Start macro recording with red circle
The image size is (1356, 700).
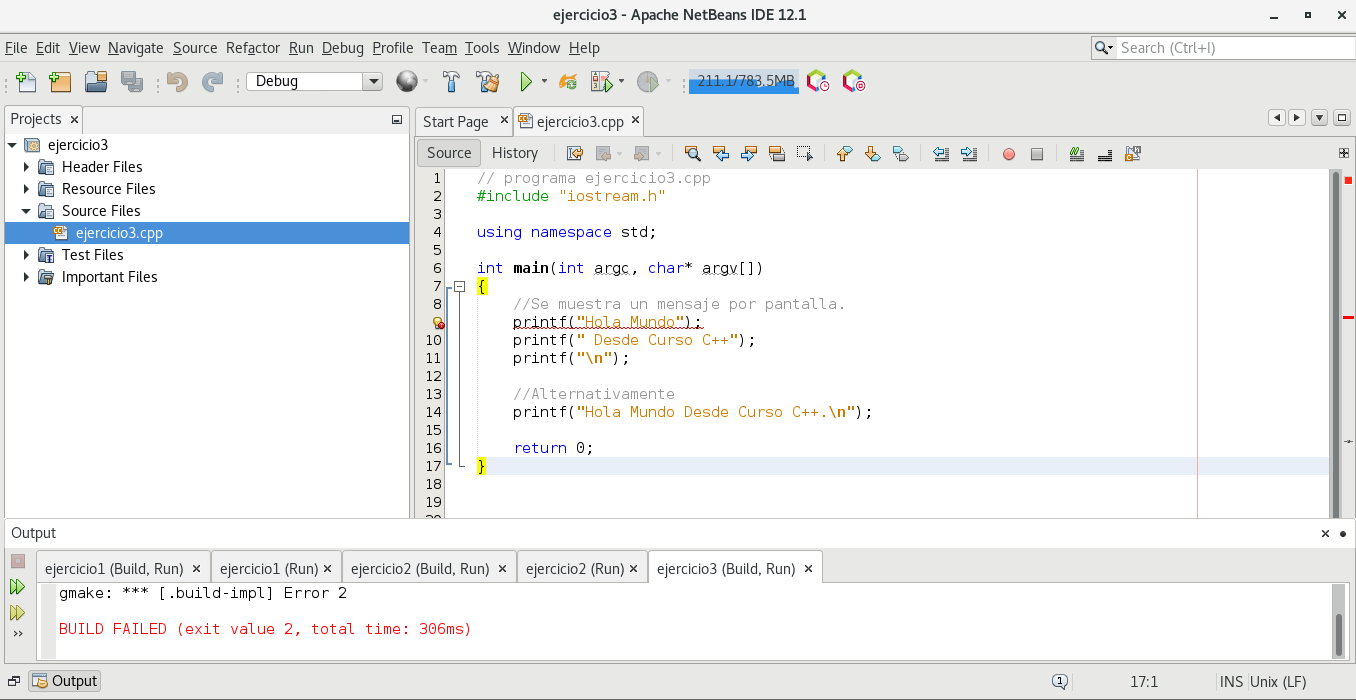pyautogui.click(x=1008, y=153)
